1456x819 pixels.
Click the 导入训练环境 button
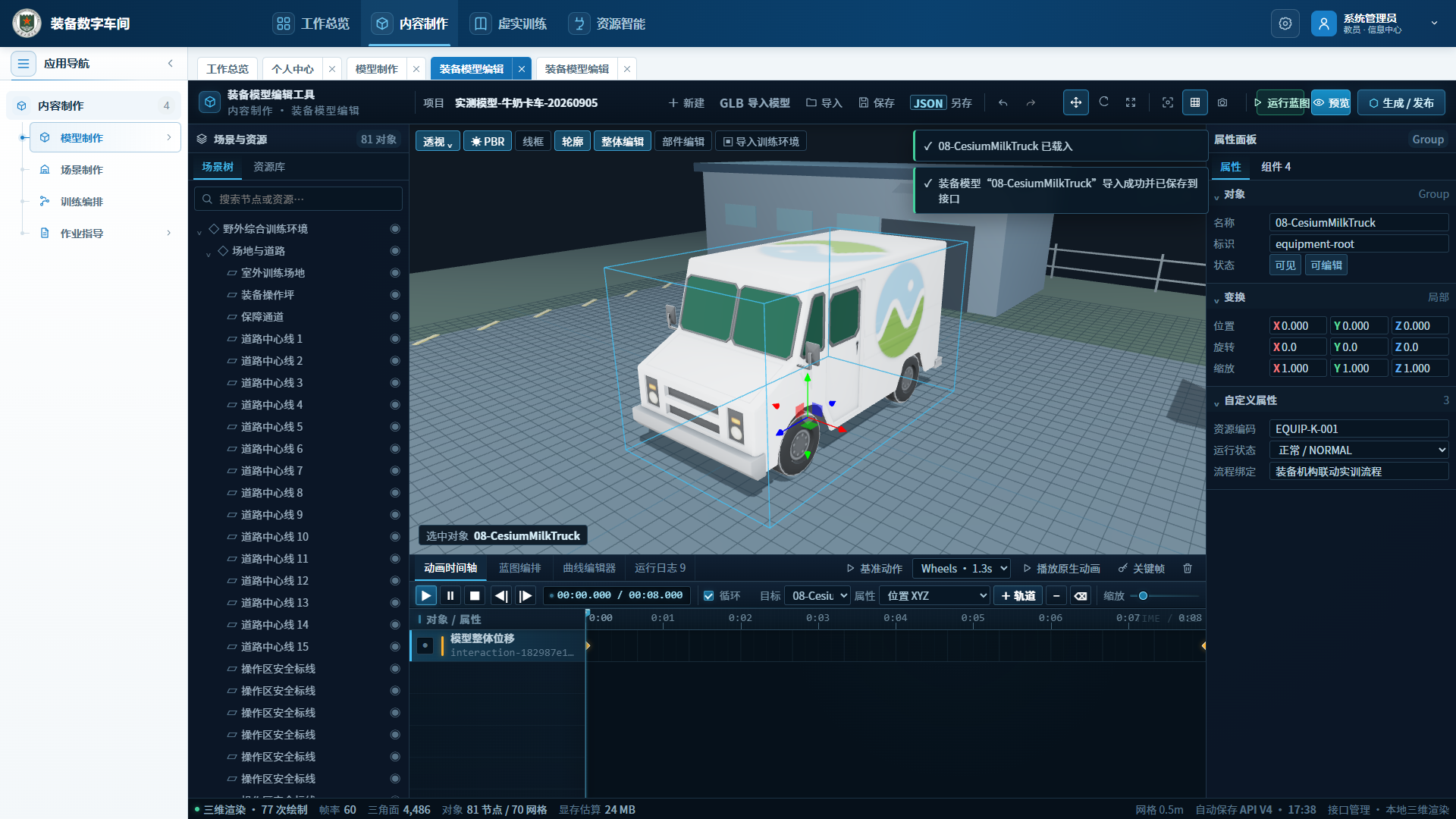point(761,142)
